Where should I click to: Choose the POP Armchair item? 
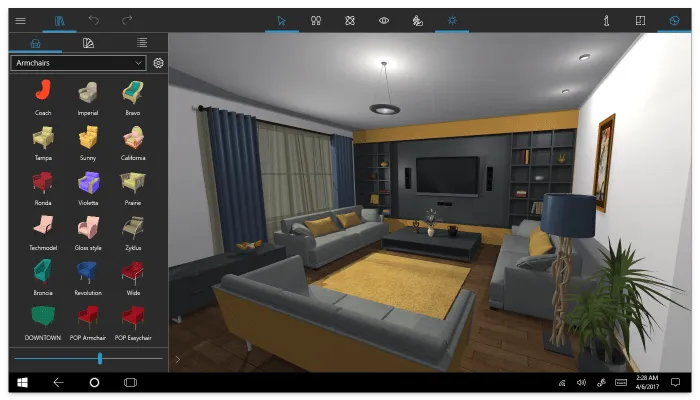point(88,323)
